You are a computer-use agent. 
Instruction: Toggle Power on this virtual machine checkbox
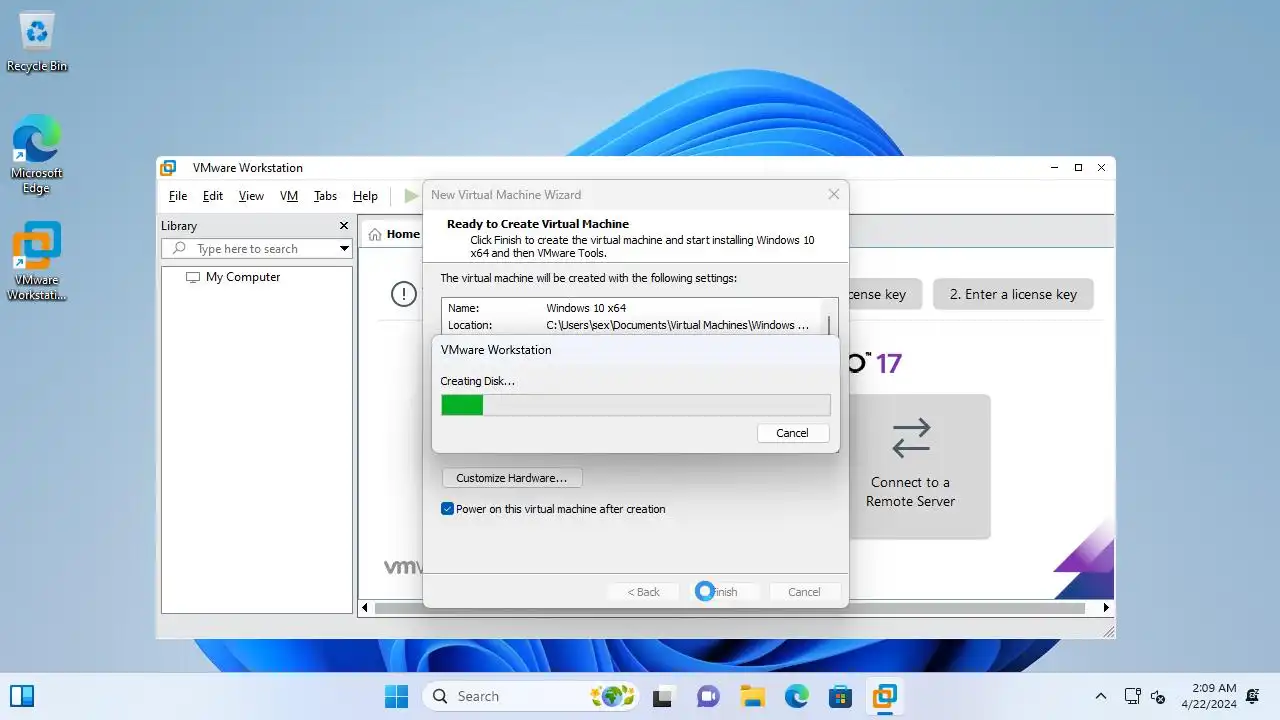(448, 509)
